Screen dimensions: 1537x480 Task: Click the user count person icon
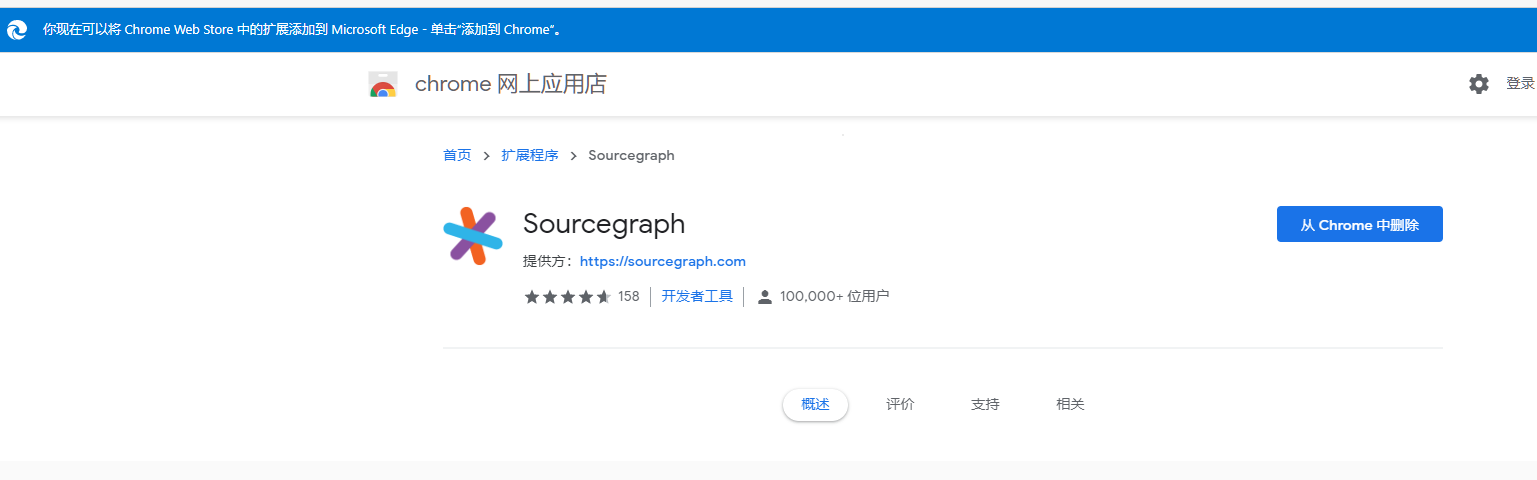pyautogui.click(x=765, y=297)
